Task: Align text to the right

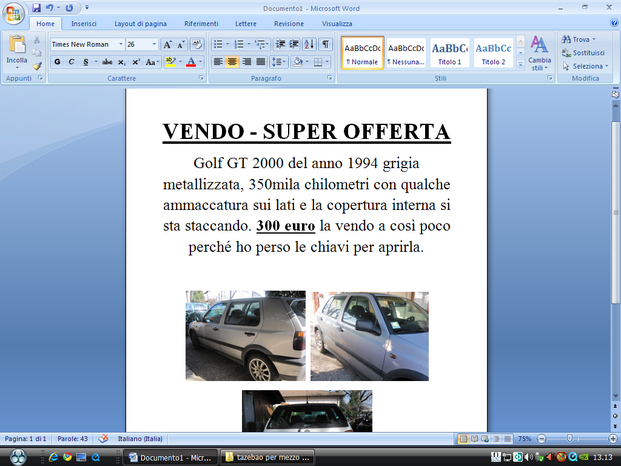Action: (246, 62)
